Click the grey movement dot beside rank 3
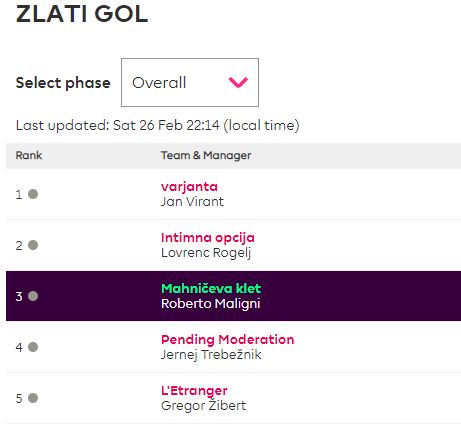 pos(33,296)
